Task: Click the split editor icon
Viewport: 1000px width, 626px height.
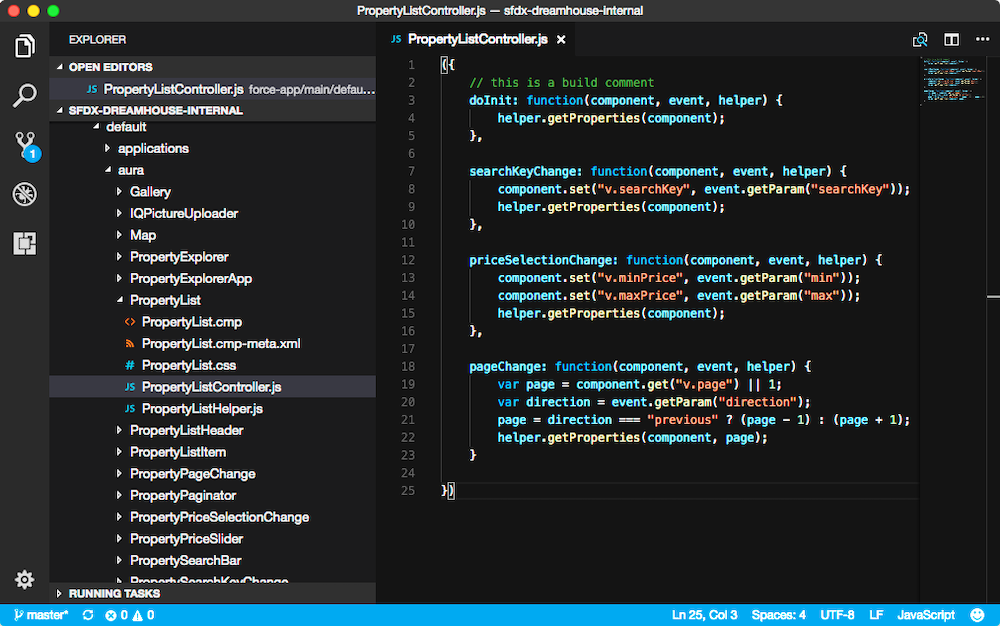Action: coord(951,40)
